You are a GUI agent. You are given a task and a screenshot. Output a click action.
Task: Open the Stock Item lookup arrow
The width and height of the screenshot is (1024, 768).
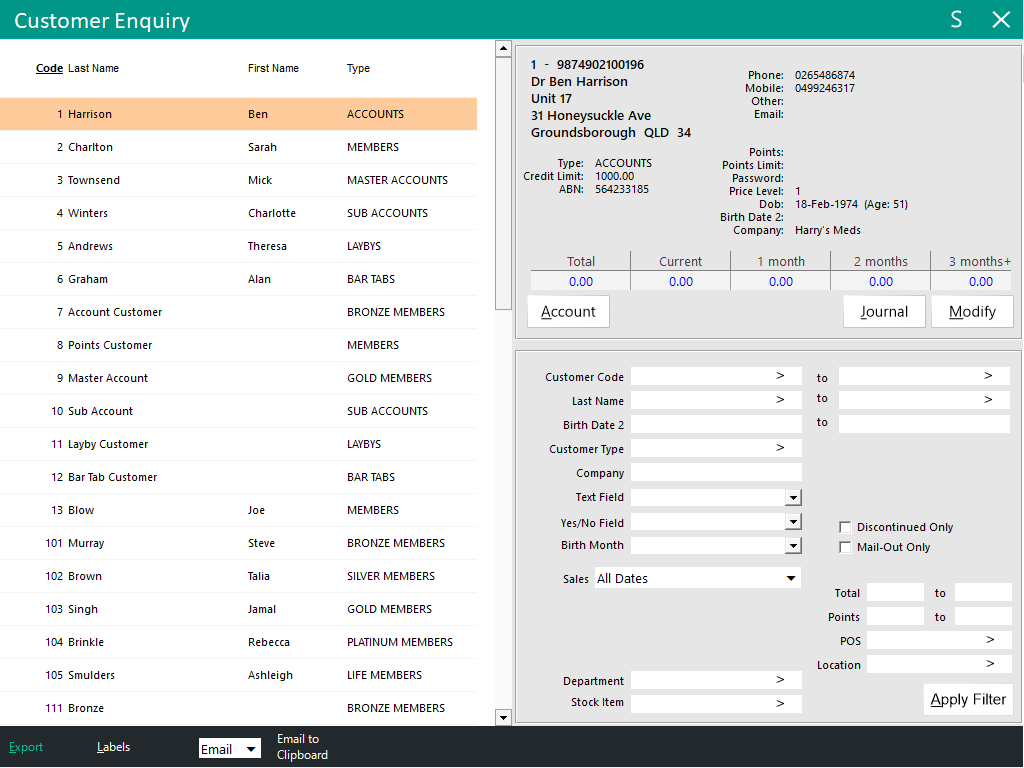[780, 703]
